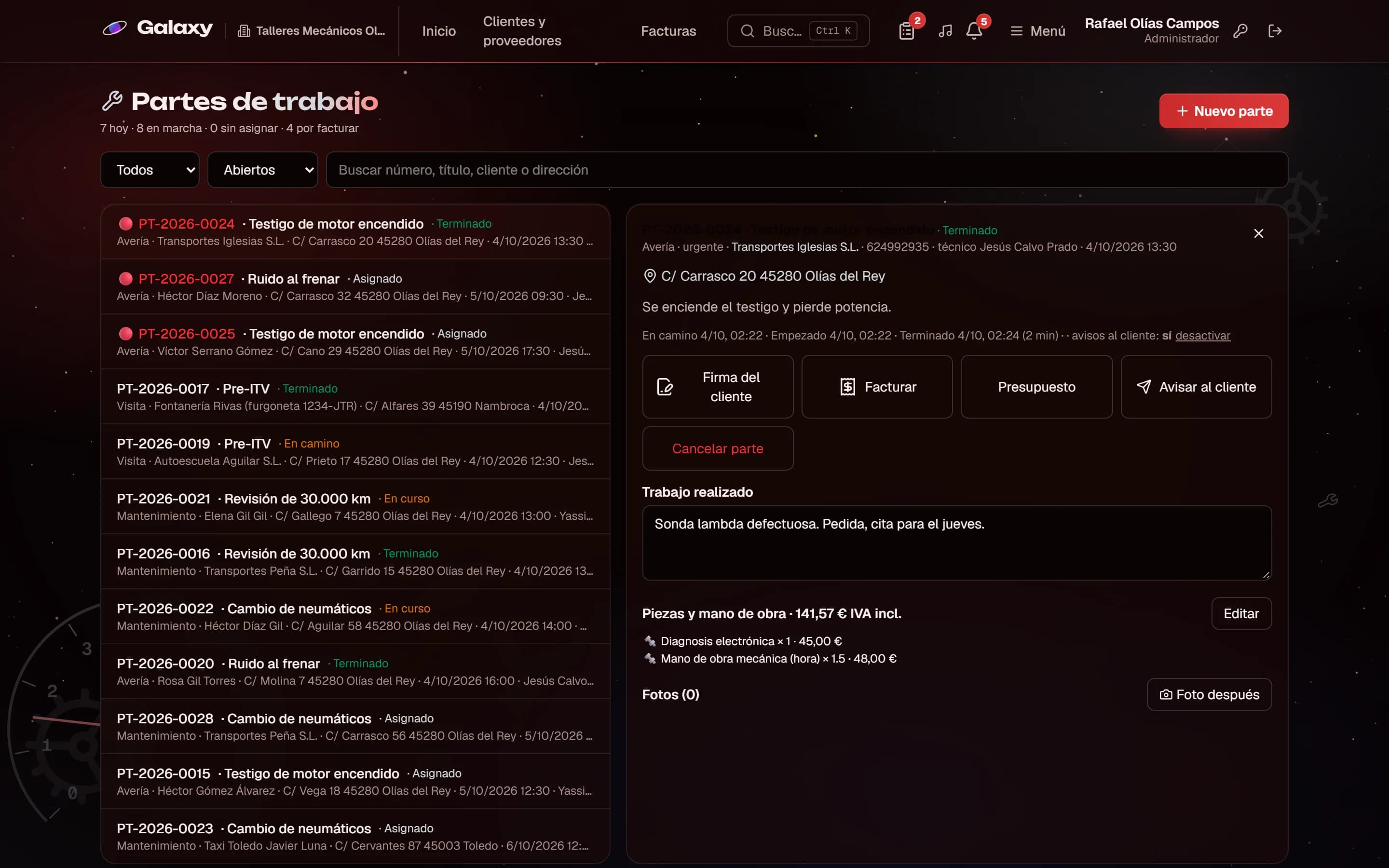
Task: Open the Menú hamburger menu
Action: click(x=1038, y=31)
